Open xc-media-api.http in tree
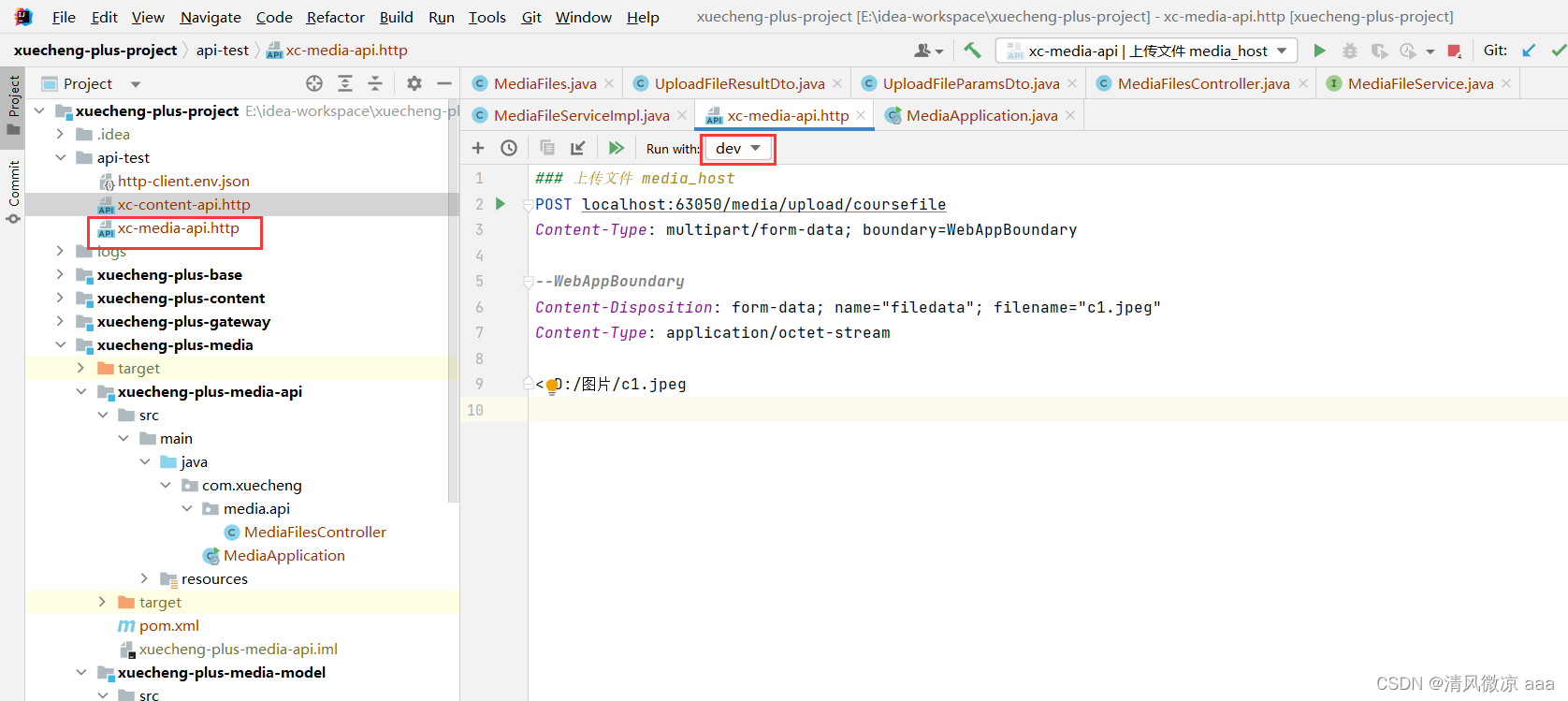 (x=178, y=227)
